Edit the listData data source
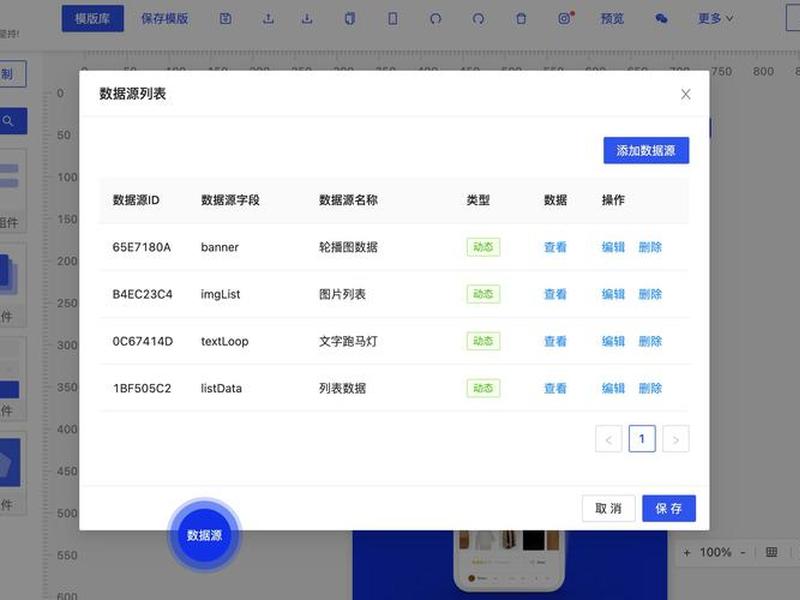The width and height of the screenshot is (800, 600). tap(613, 388)
